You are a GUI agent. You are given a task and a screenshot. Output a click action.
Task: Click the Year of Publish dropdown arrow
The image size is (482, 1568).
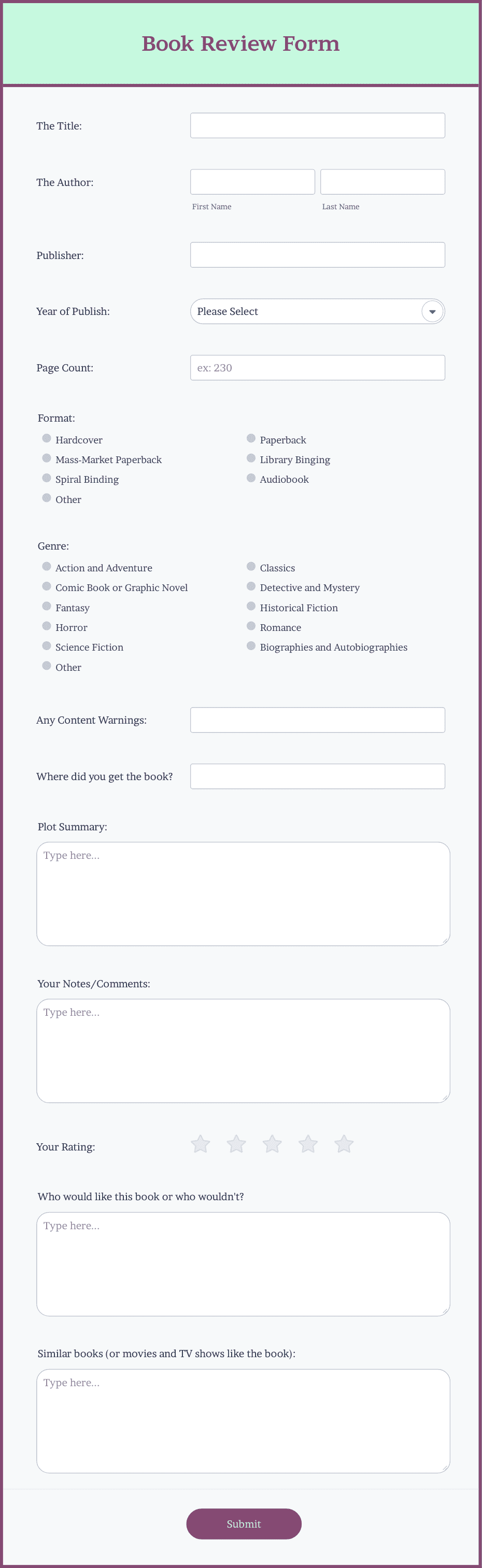click(432, 312)
